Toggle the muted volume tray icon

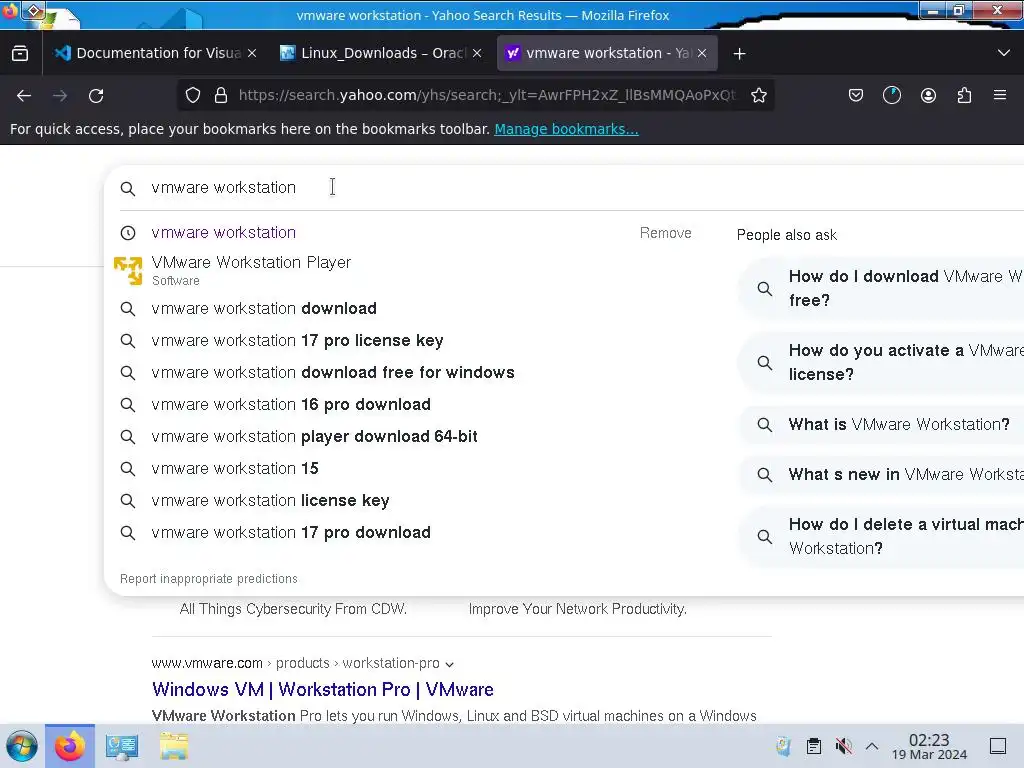tap(843, 746)
